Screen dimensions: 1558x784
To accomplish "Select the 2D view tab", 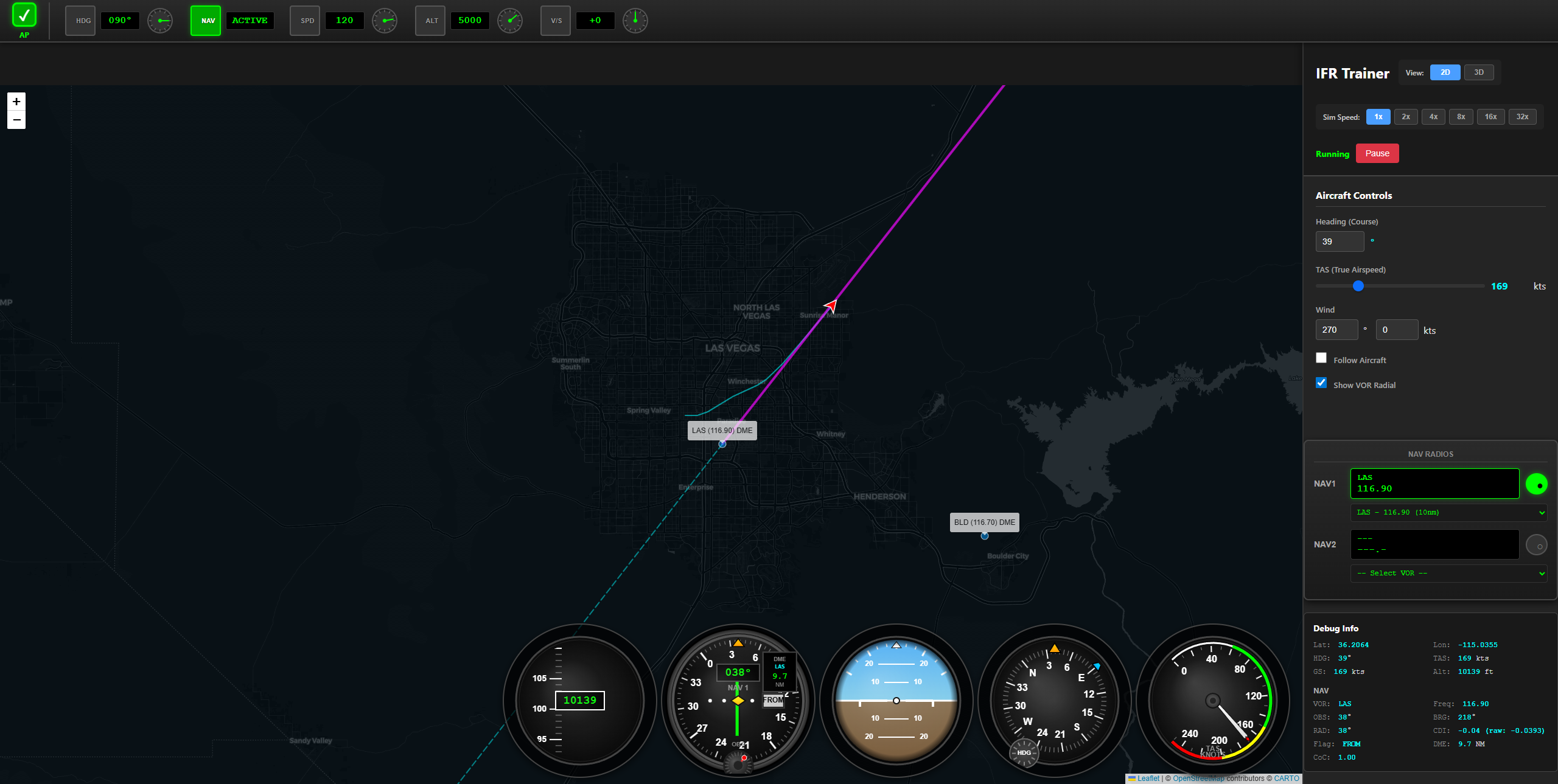I will point(1445,72).
